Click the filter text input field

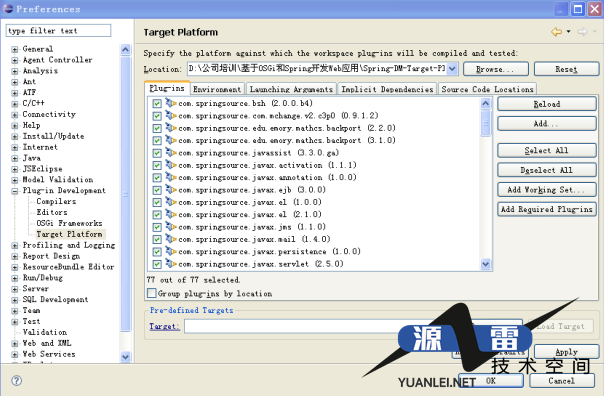pyautogui.click(x=59, y=30)
